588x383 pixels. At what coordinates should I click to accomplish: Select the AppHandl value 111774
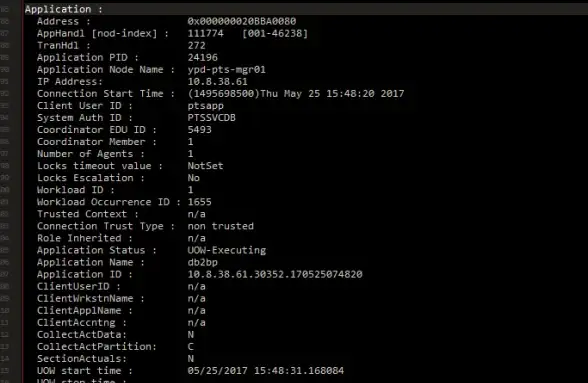pos(205,33)
